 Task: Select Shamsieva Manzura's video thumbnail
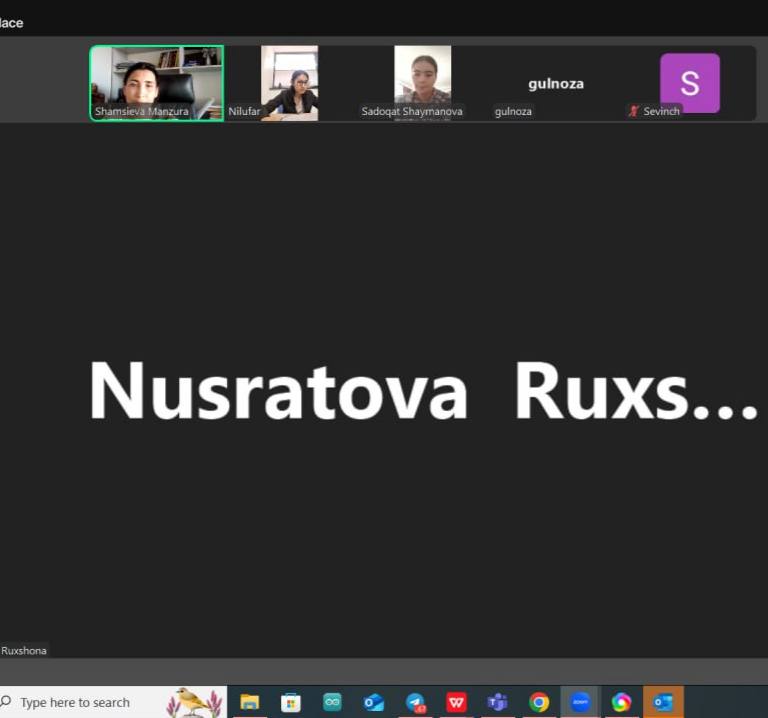pyautogui.click(x=157, y=83)
